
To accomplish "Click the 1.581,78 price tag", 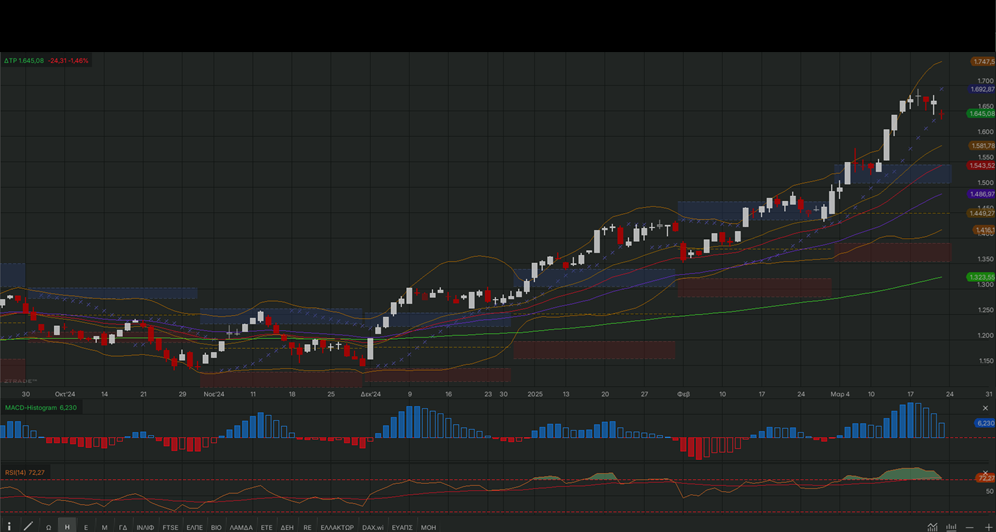I will 981,146.
